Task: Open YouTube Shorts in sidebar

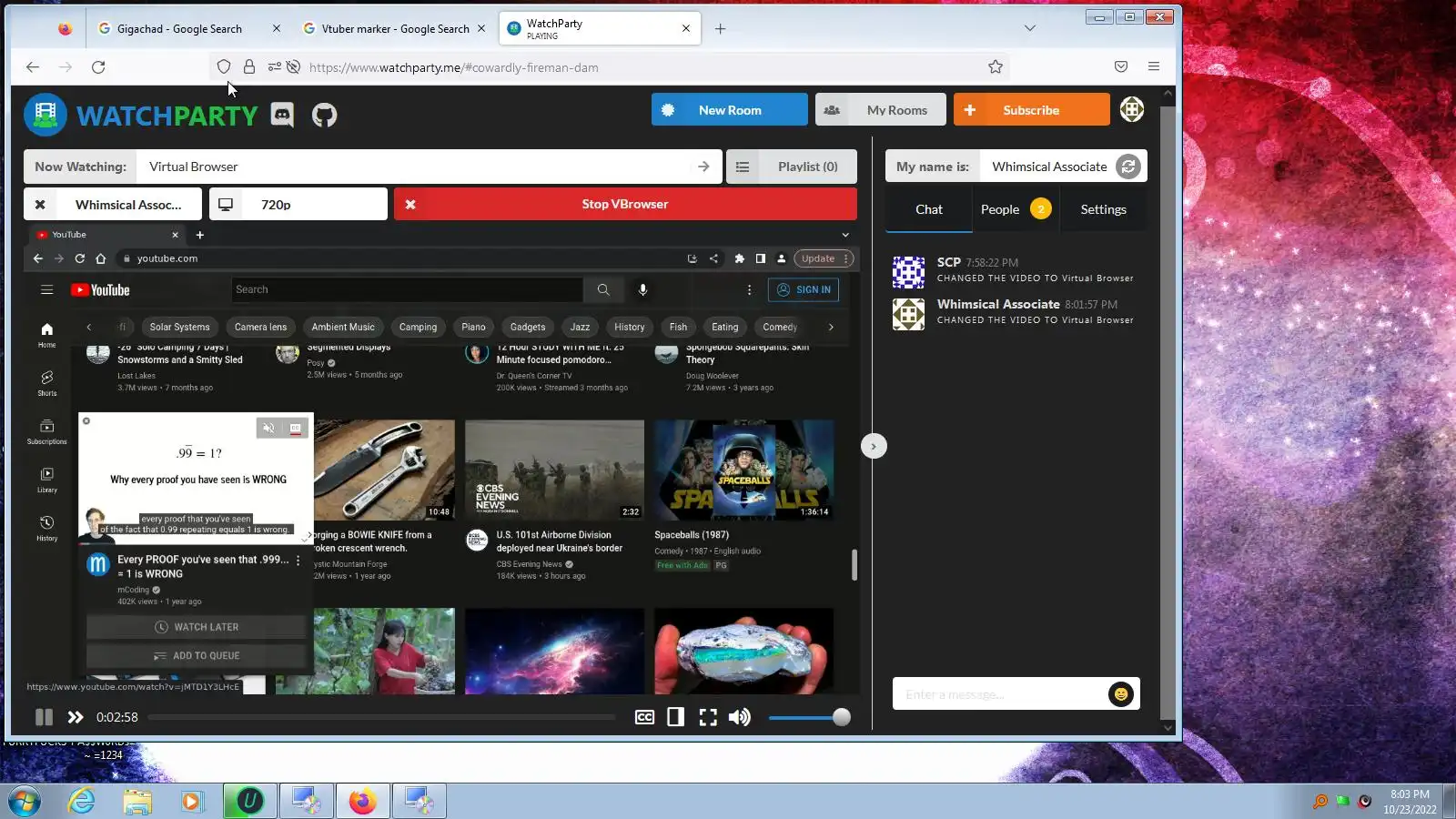Action: click(x=46, y=382)
